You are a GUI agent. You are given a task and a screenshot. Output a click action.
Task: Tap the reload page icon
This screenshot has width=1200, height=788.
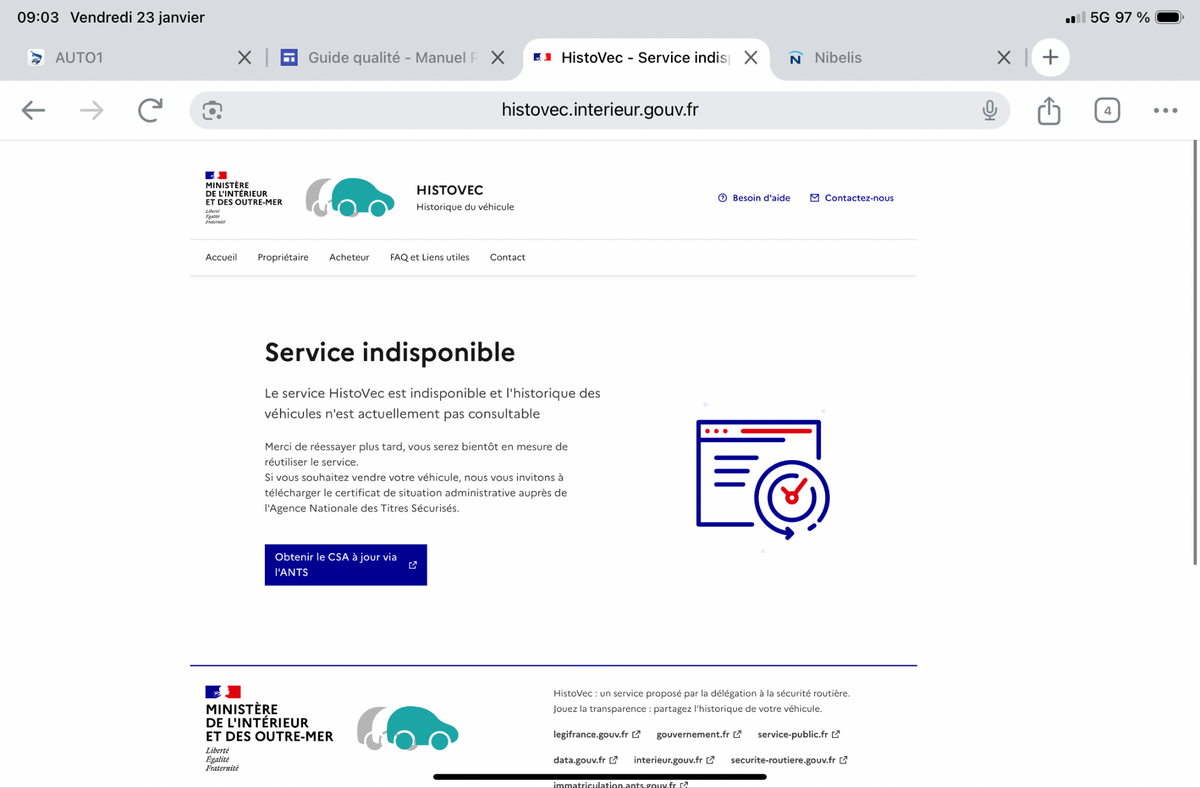(x=150, y=111)
